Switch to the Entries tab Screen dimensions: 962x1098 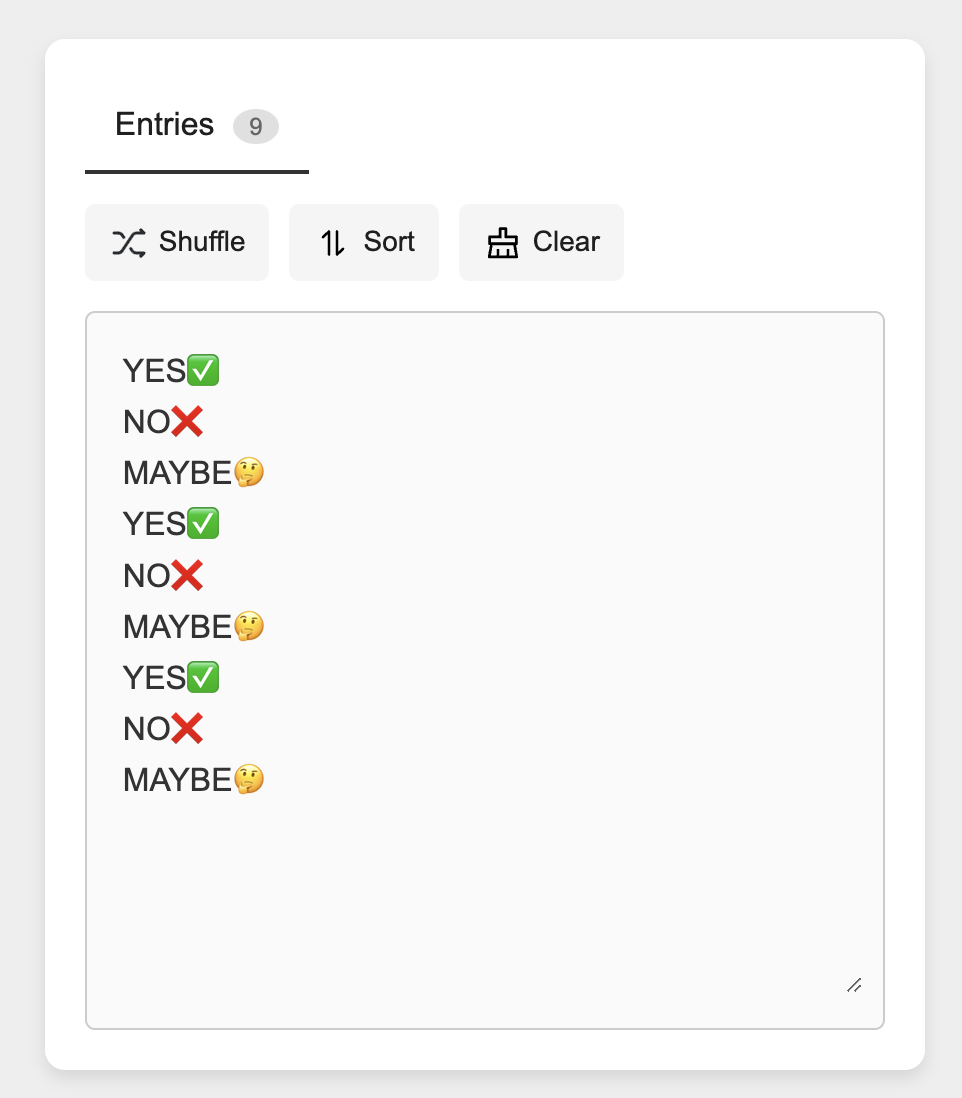(165, 125)
